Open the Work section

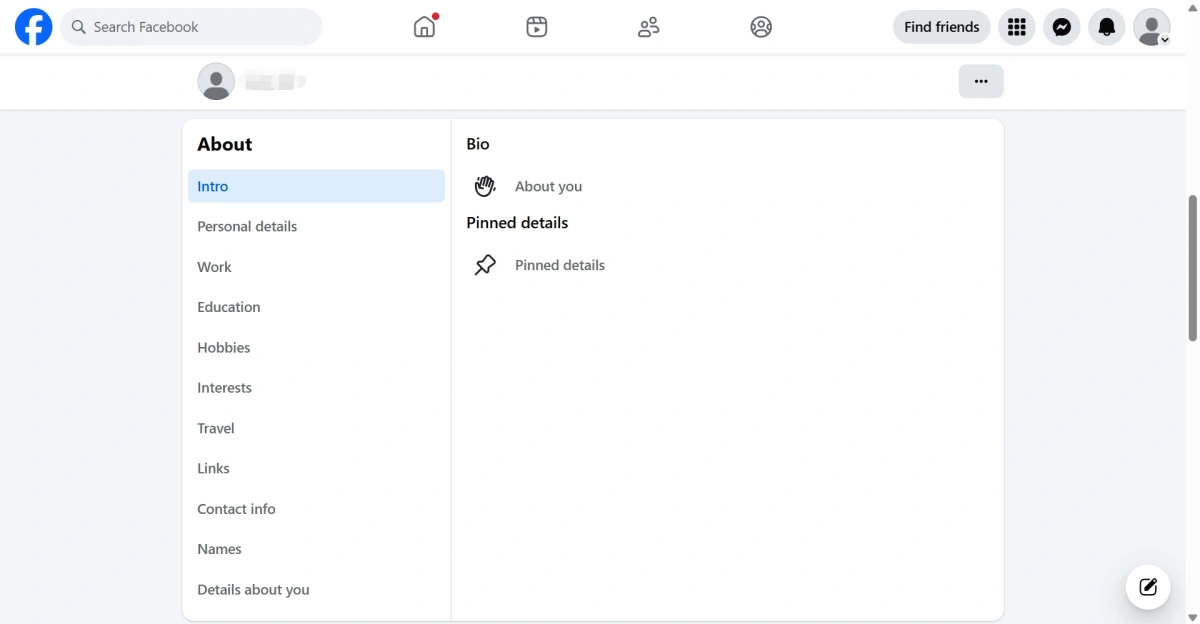coord(316,267)
